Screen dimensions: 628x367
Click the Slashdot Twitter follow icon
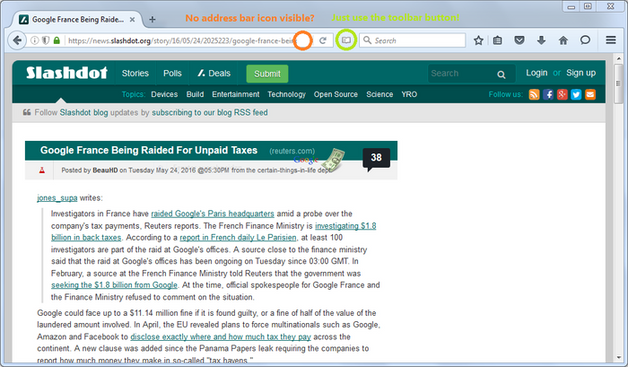pyautogui.click(x=576, y=95)
